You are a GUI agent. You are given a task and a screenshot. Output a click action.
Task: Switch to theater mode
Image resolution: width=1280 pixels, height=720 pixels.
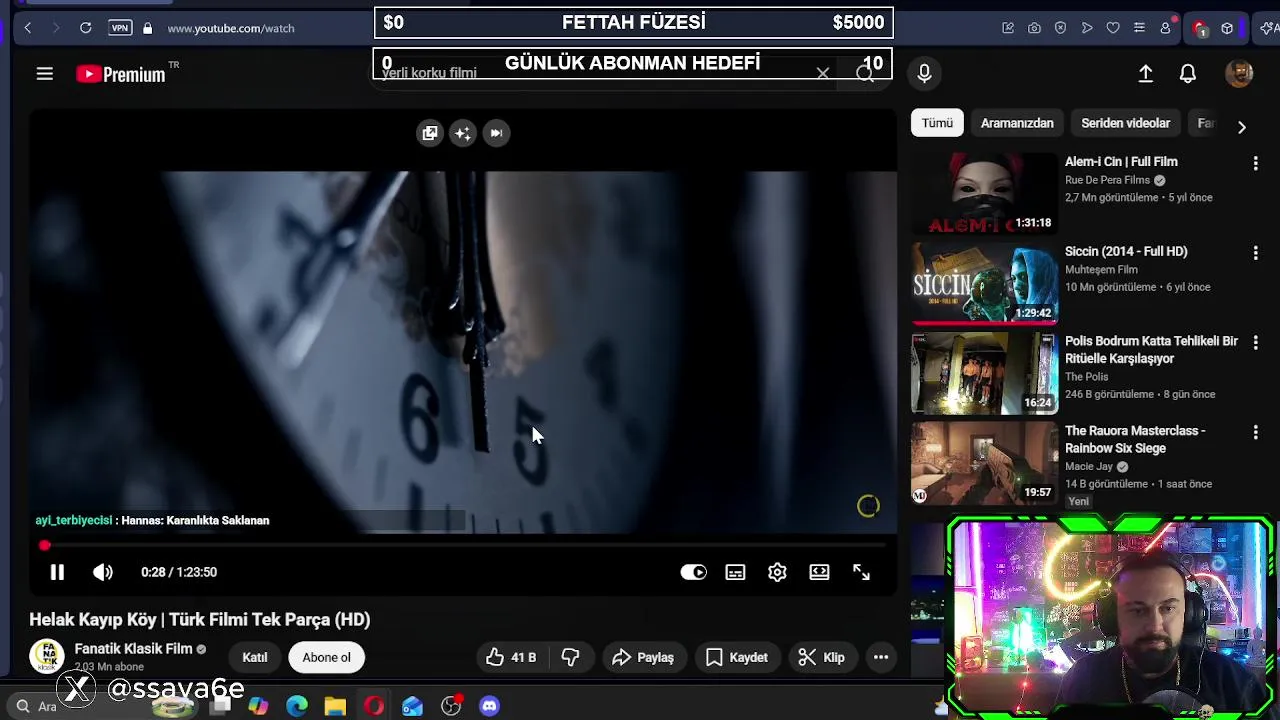point(819,572)
